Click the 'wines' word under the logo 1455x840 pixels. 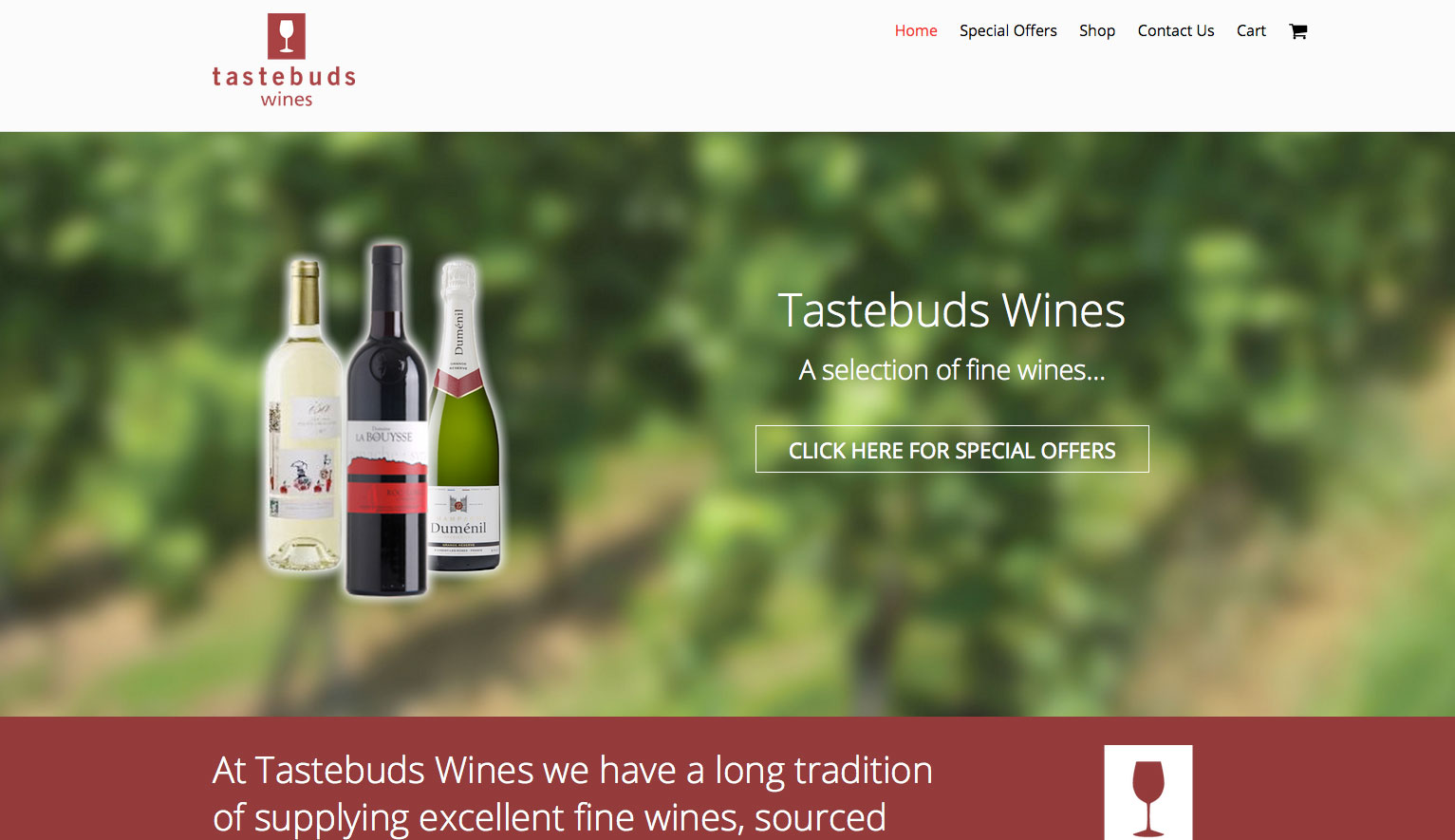click(x=287, y=100)
